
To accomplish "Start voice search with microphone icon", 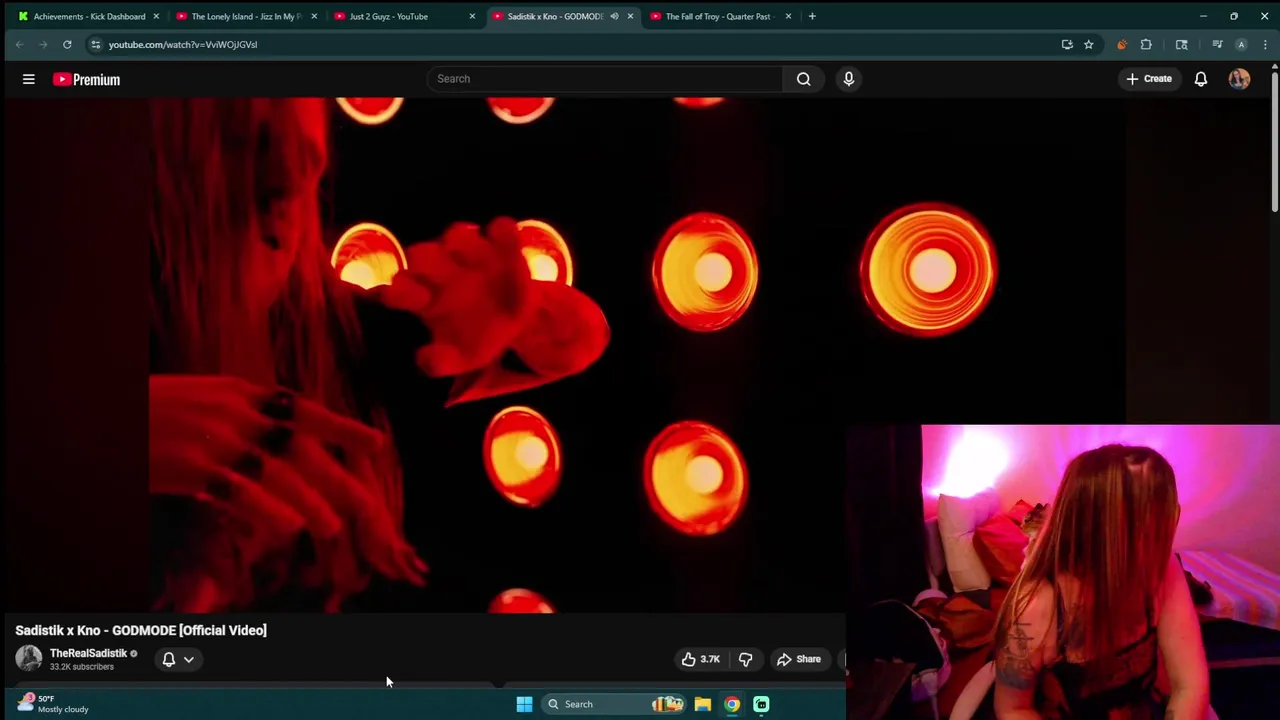I will coord(848,79).
